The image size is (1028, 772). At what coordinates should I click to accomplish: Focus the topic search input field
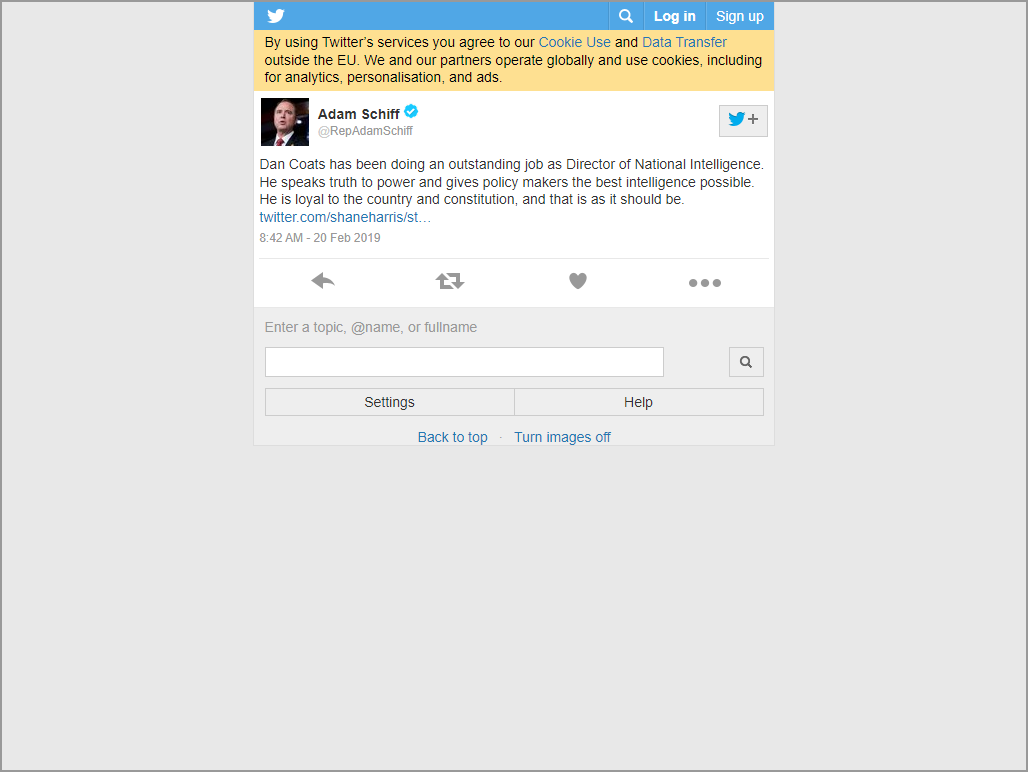click(x=464, y=362)
